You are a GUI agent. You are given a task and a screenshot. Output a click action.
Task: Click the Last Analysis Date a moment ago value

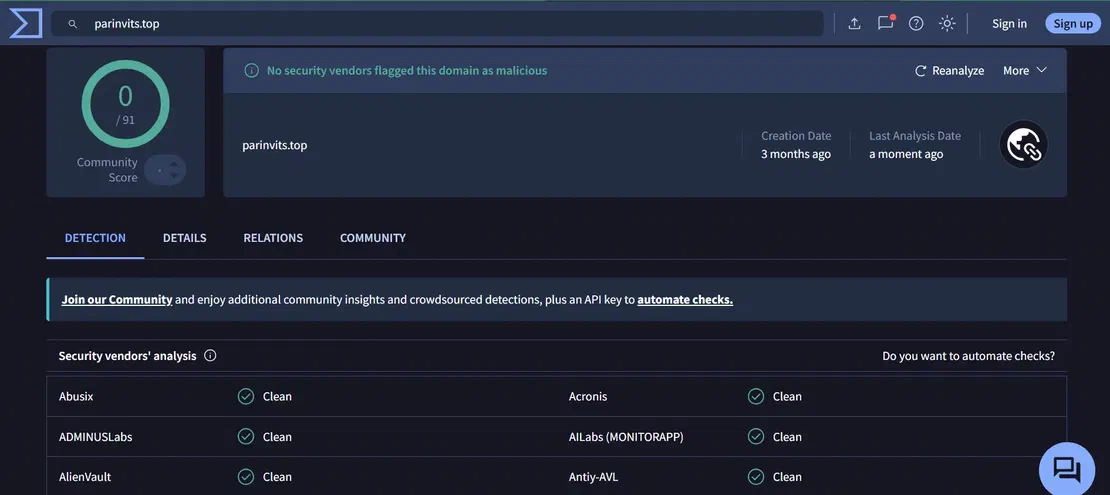coord(906,154)
